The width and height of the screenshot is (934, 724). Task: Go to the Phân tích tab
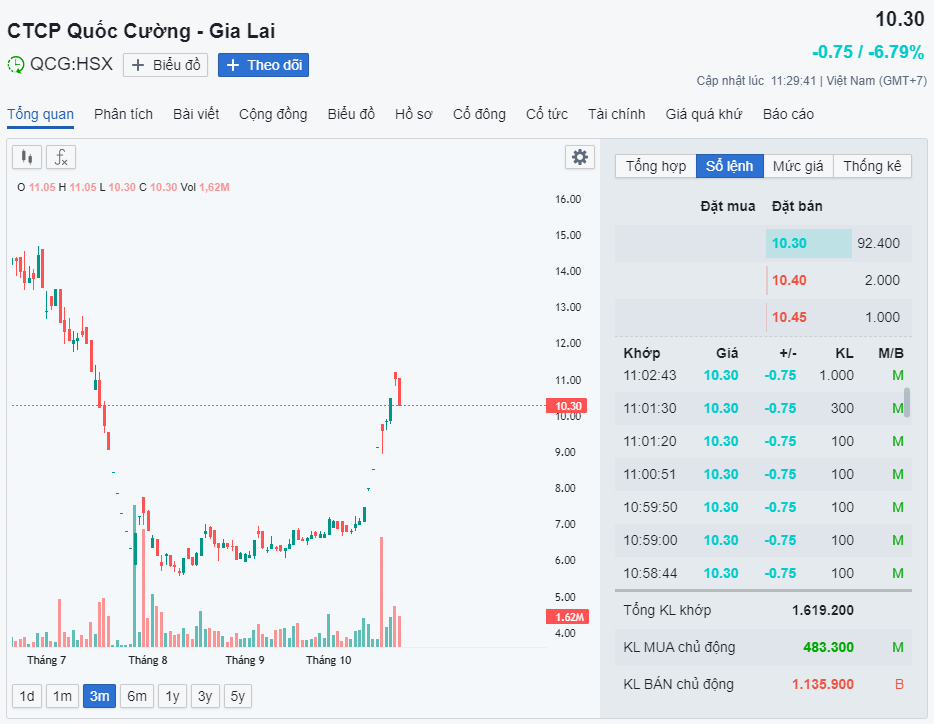[x=124, y=114]
